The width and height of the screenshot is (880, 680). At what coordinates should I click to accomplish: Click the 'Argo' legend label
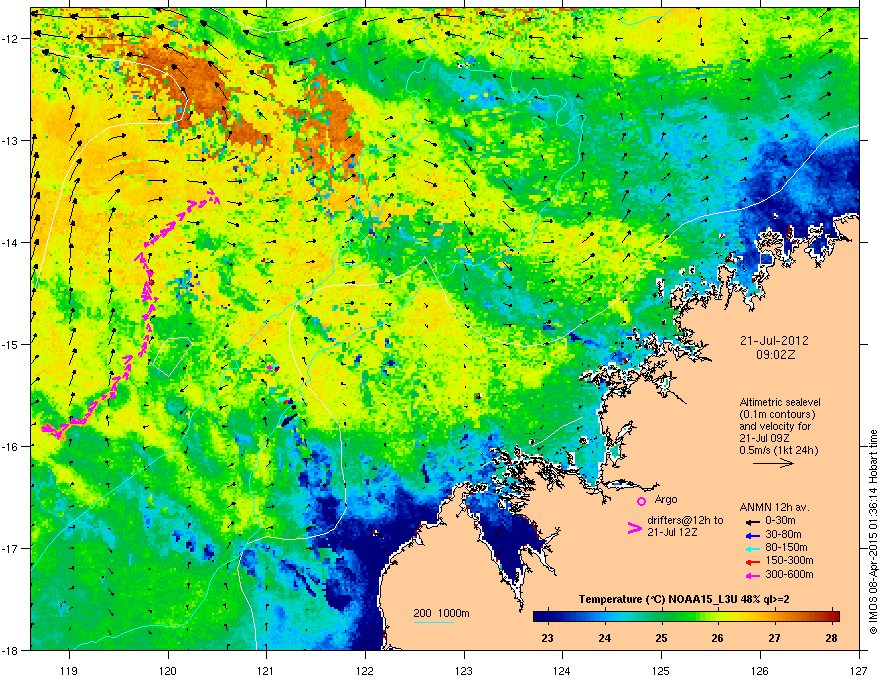click(x=666, y=499)
